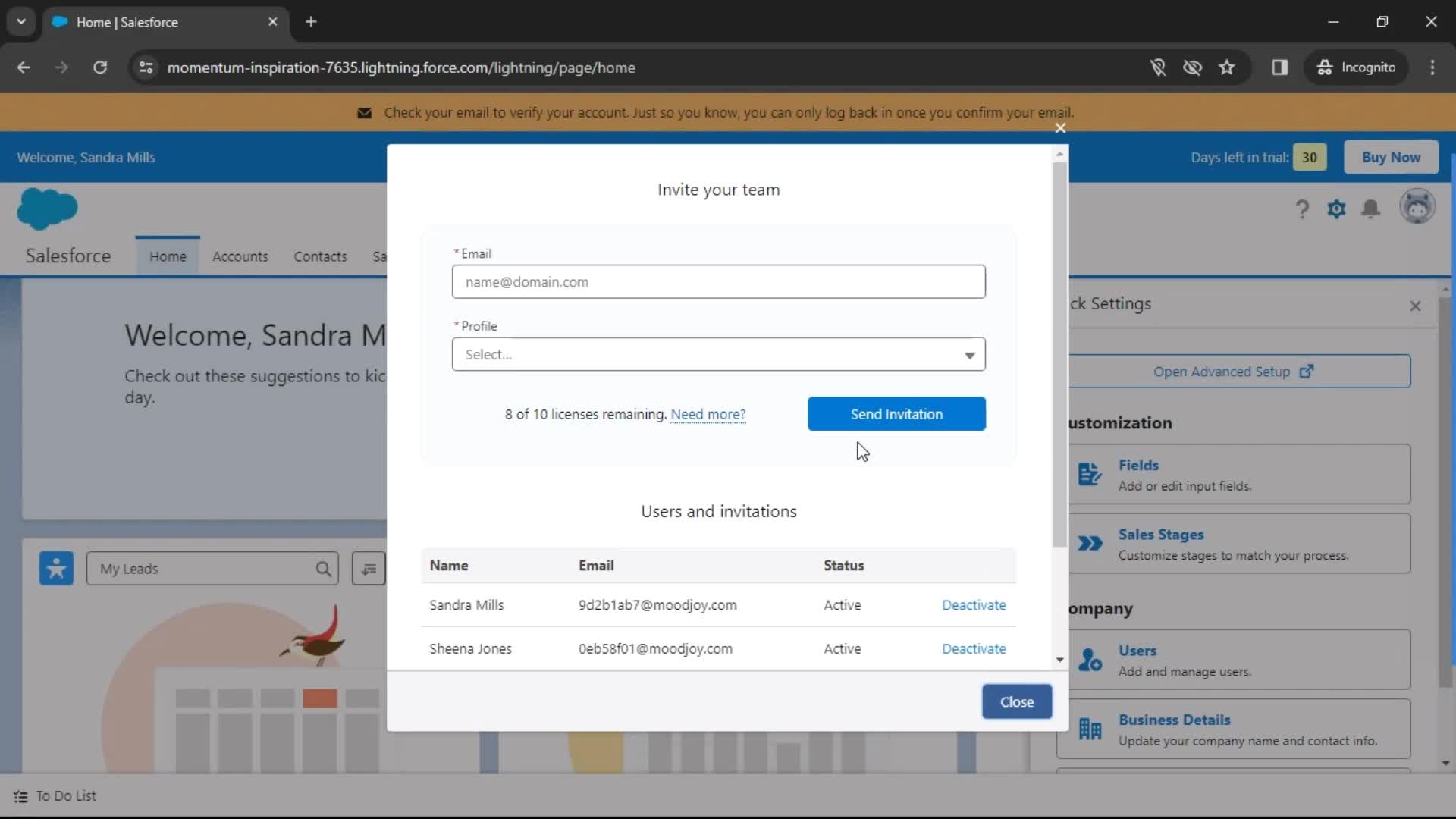Click the Salesforce cloud logo
The width and height of the screenshot is (1456, 819).
pos(47,209)
